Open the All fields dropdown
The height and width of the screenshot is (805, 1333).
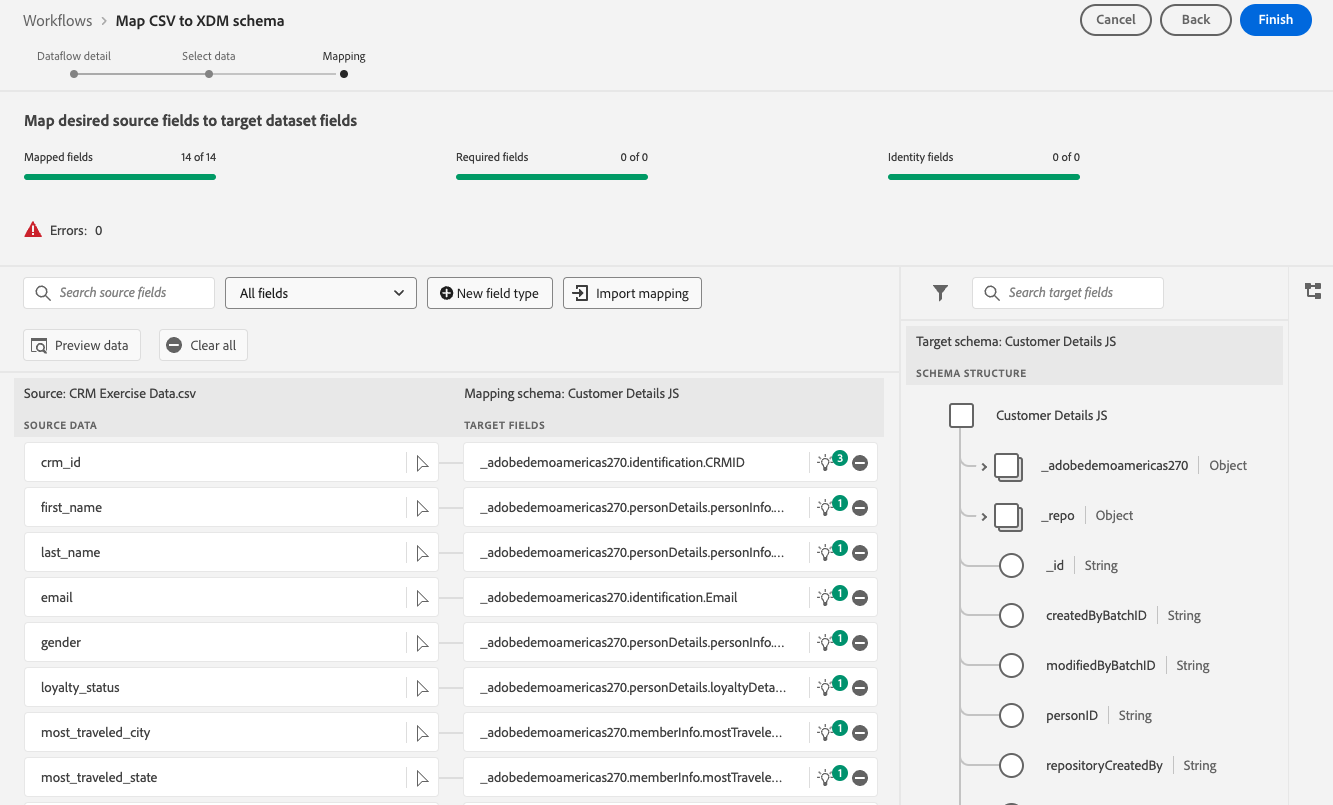(321, 293)
